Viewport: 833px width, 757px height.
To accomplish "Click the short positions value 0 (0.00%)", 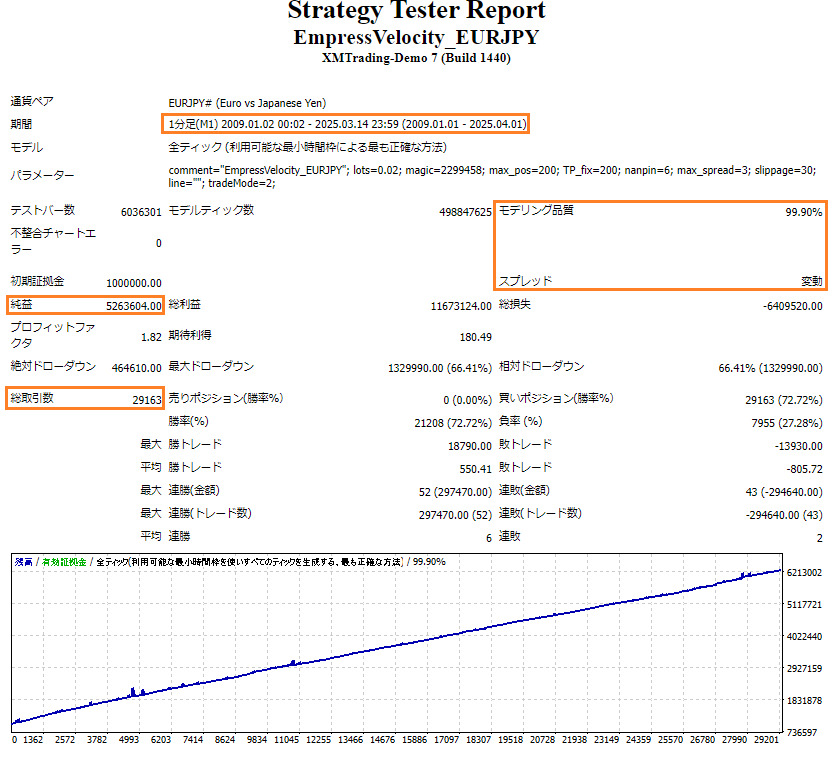I will (x=468, y=399).
